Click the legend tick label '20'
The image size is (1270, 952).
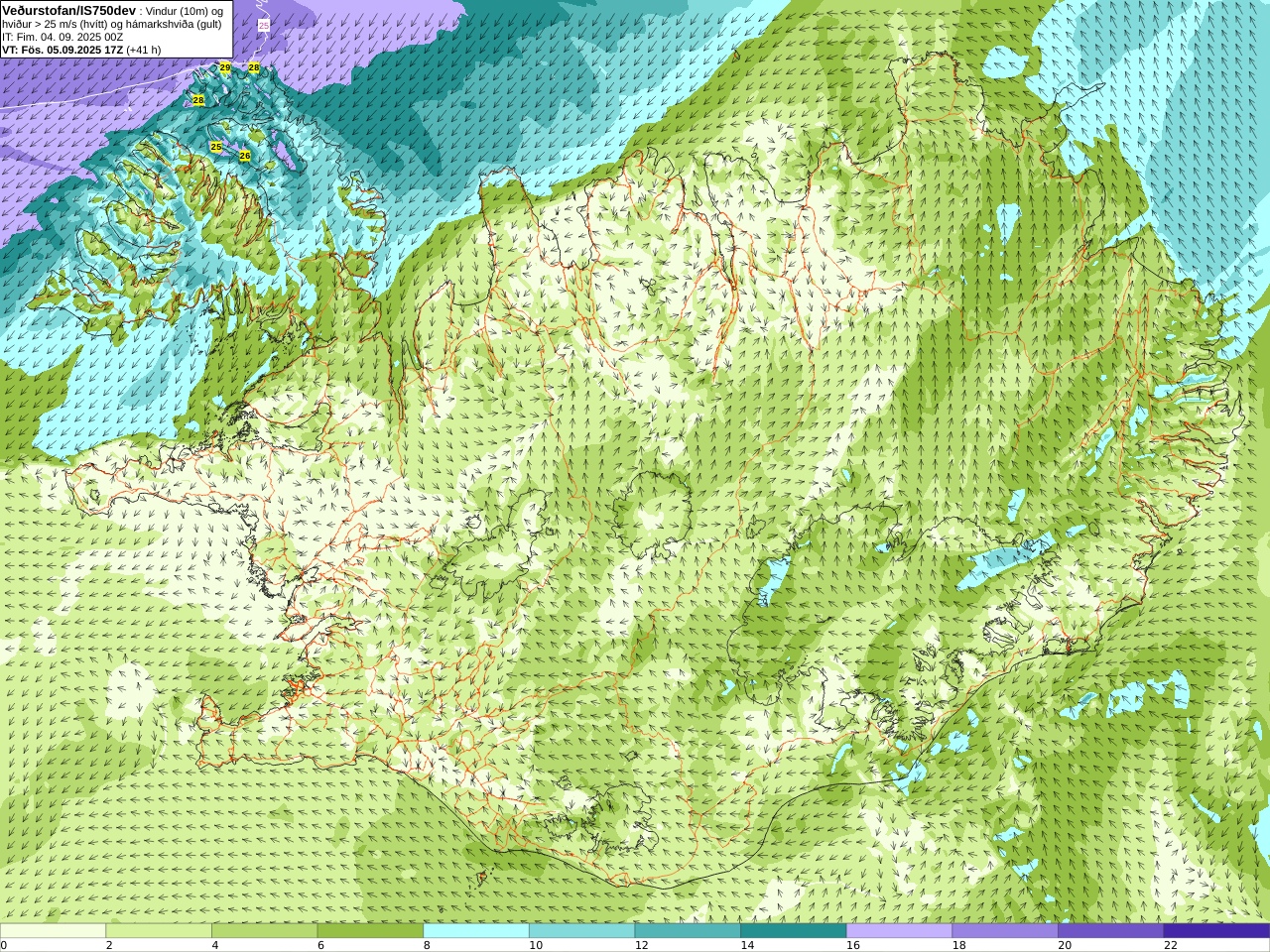click(1065, 945)
